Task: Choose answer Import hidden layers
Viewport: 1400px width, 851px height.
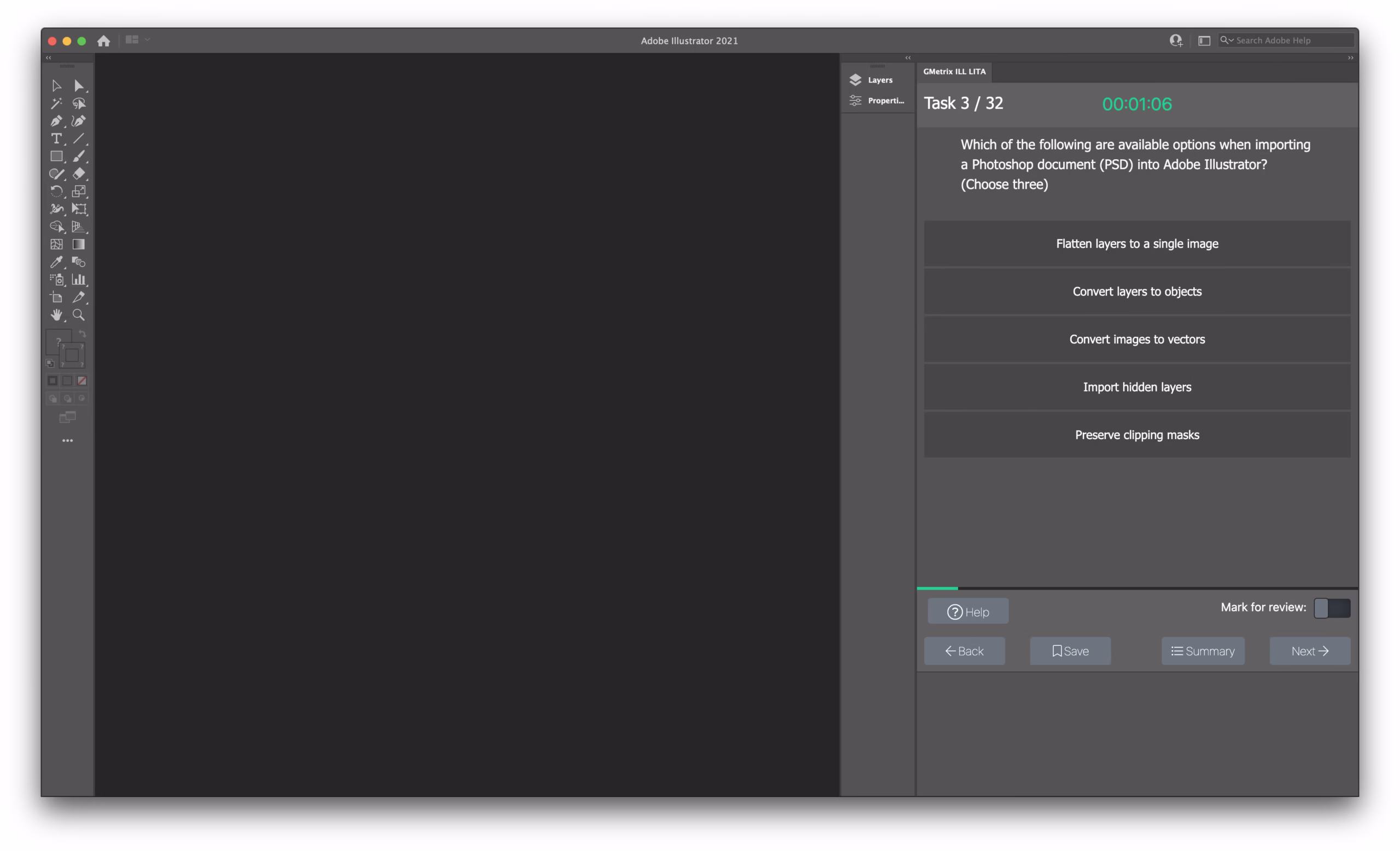Action: tap(1136, 387)
